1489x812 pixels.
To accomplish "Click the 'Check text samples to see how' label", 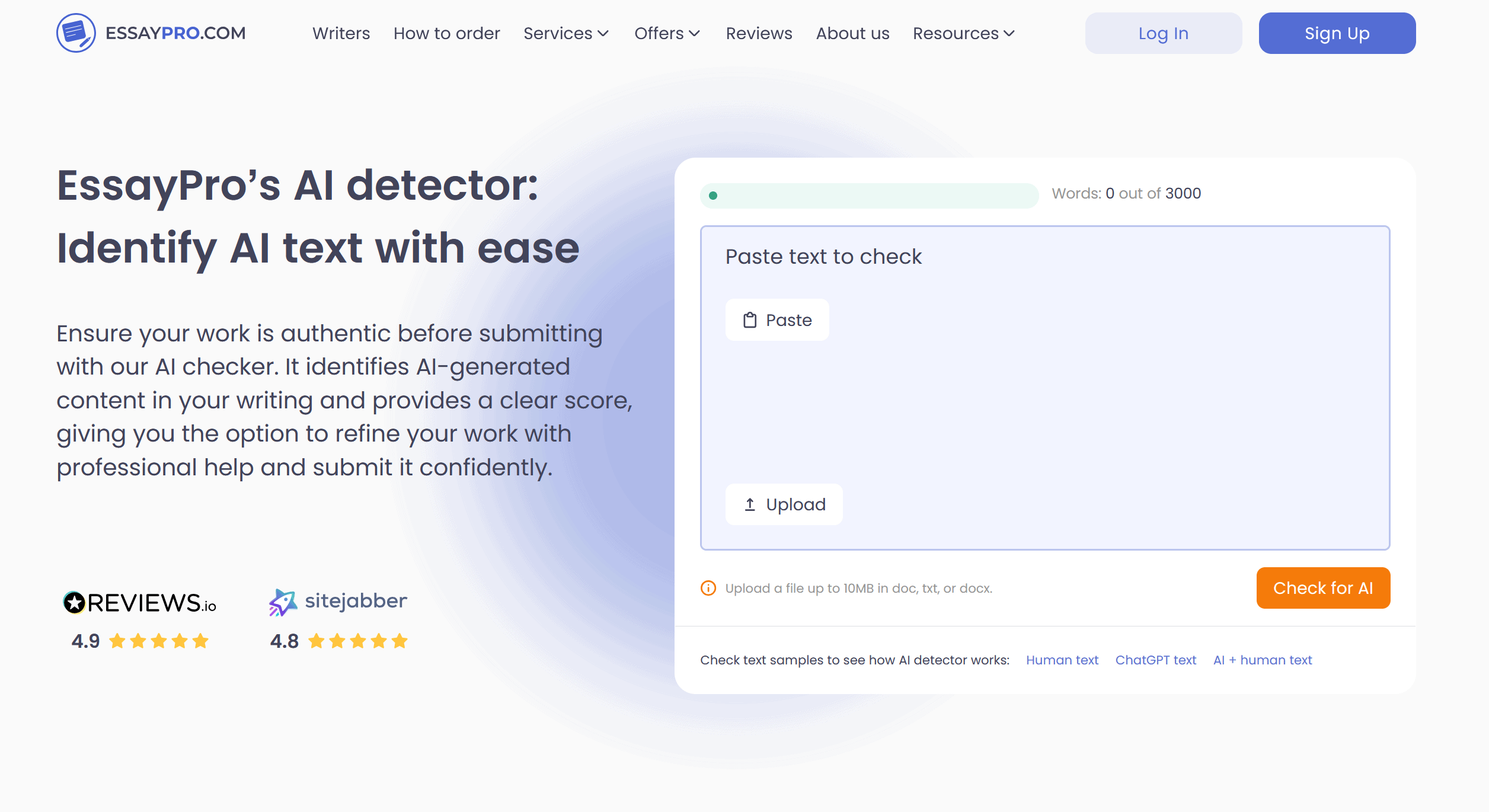I will pos(855,660).
